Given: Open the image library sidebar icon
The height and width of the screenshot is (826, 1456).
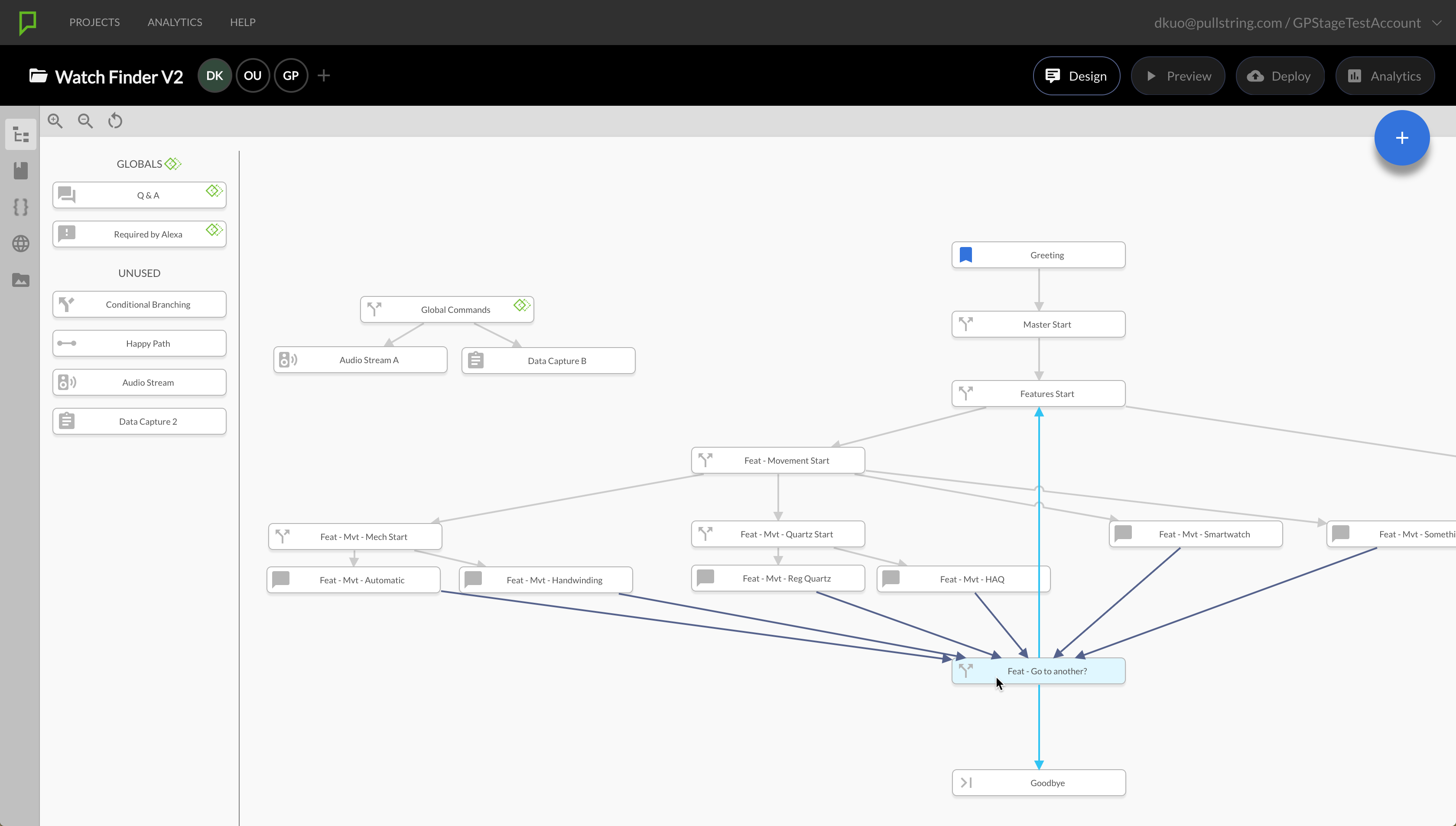Looking at the screenshot, I should (x=21, y=280).
